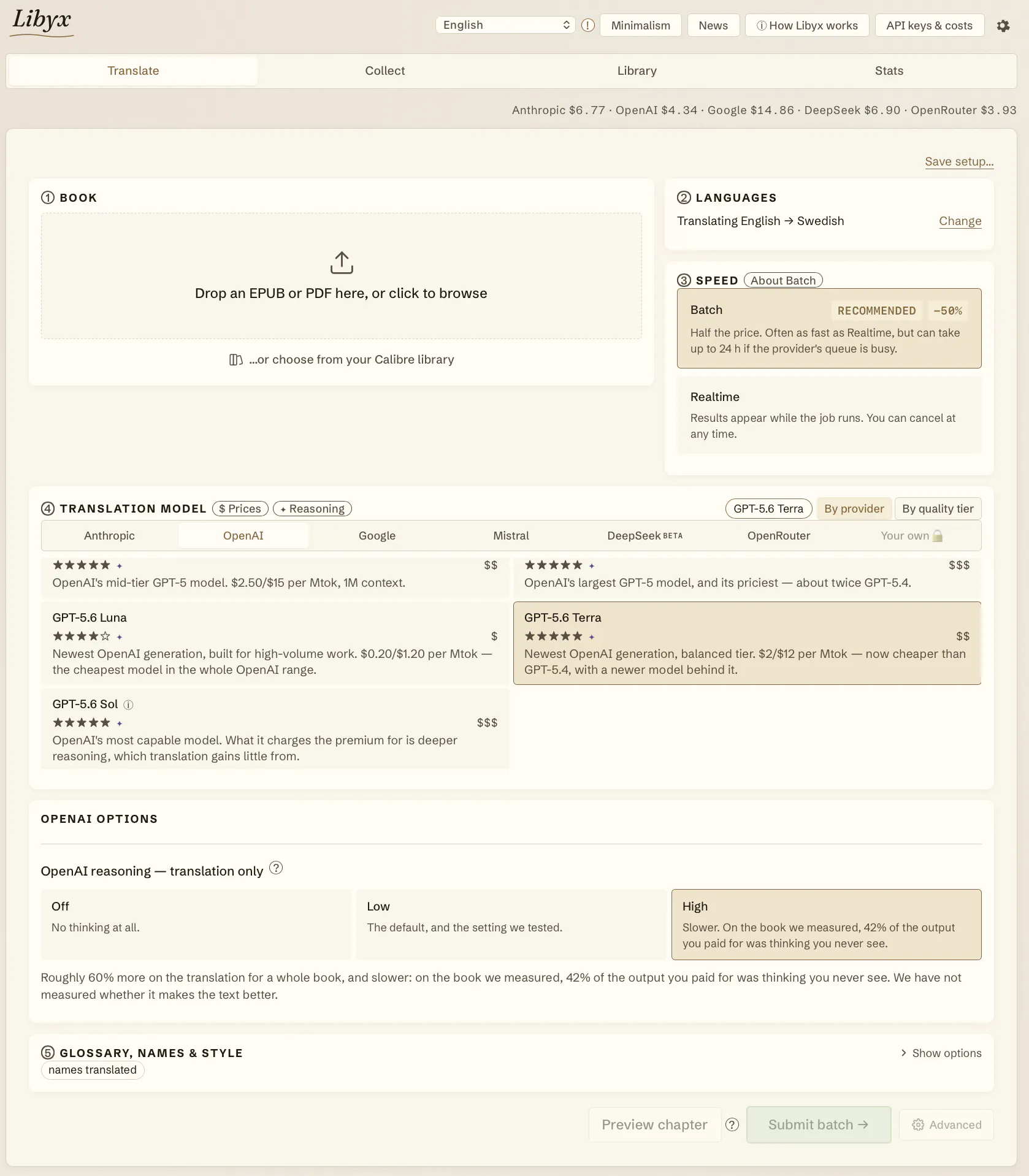Viewport: 1029px width, 1176px height.
Task: Choose the GPT-5.6 Luna model card
Action: tap(275, 643)
